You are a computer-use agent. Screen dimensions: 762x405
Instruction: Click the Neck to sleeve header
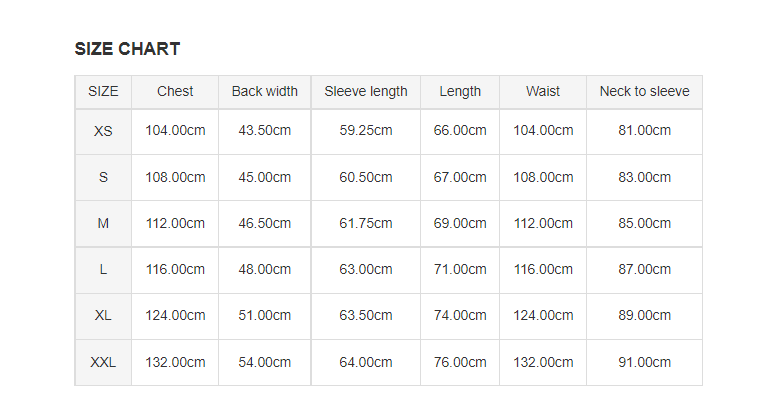pyautogui.click(x=644, y=91)
